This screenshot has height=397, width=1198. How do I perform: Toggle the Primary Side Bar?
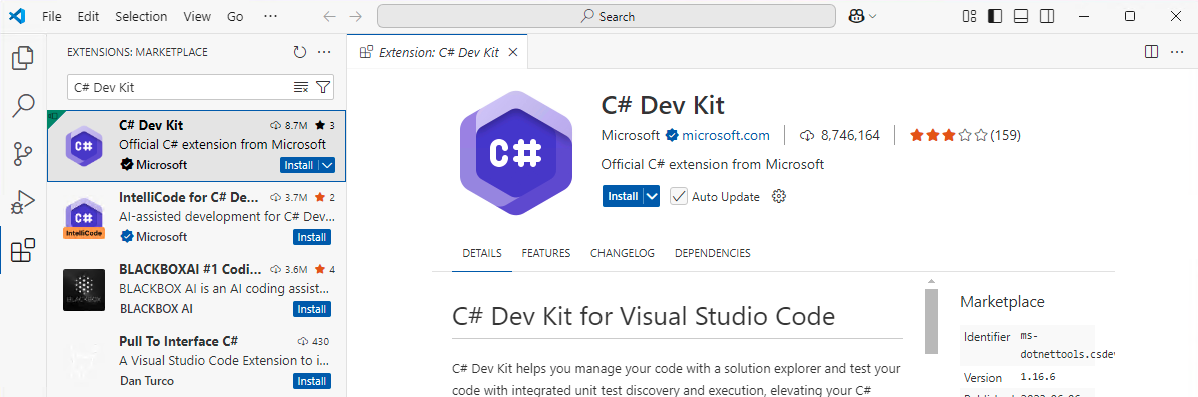(995, 16)
